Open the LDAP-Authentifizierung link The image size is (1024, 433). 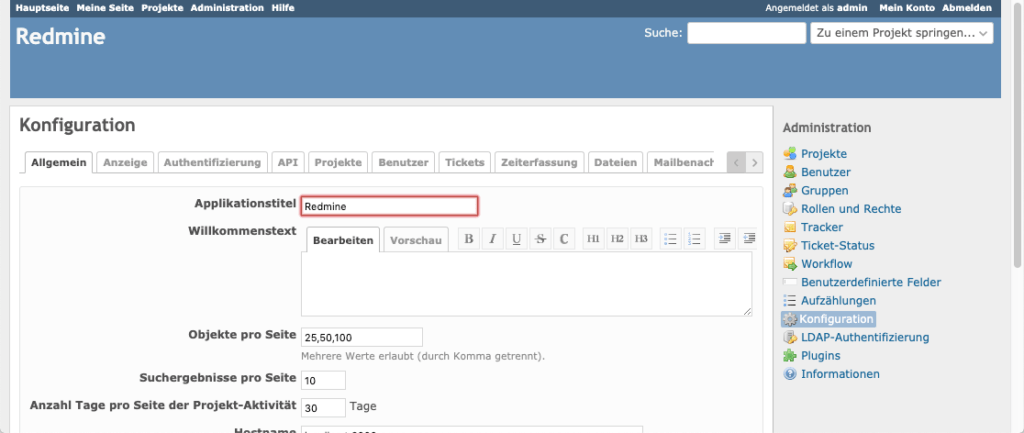coord(865,338)
